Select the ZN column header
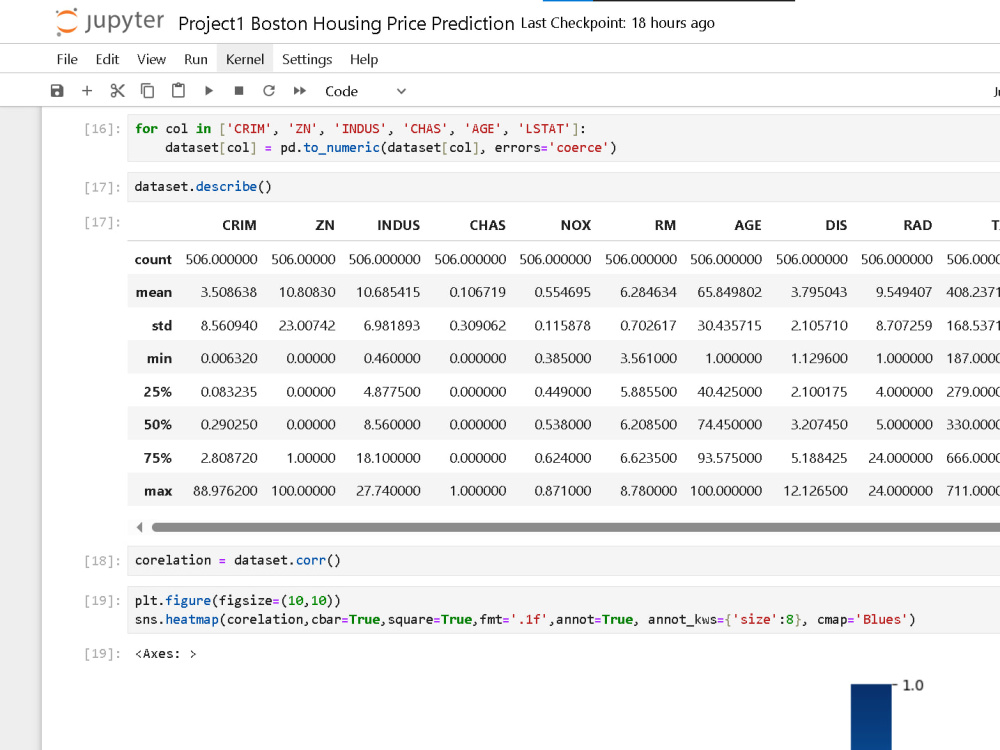 point(325,225)
